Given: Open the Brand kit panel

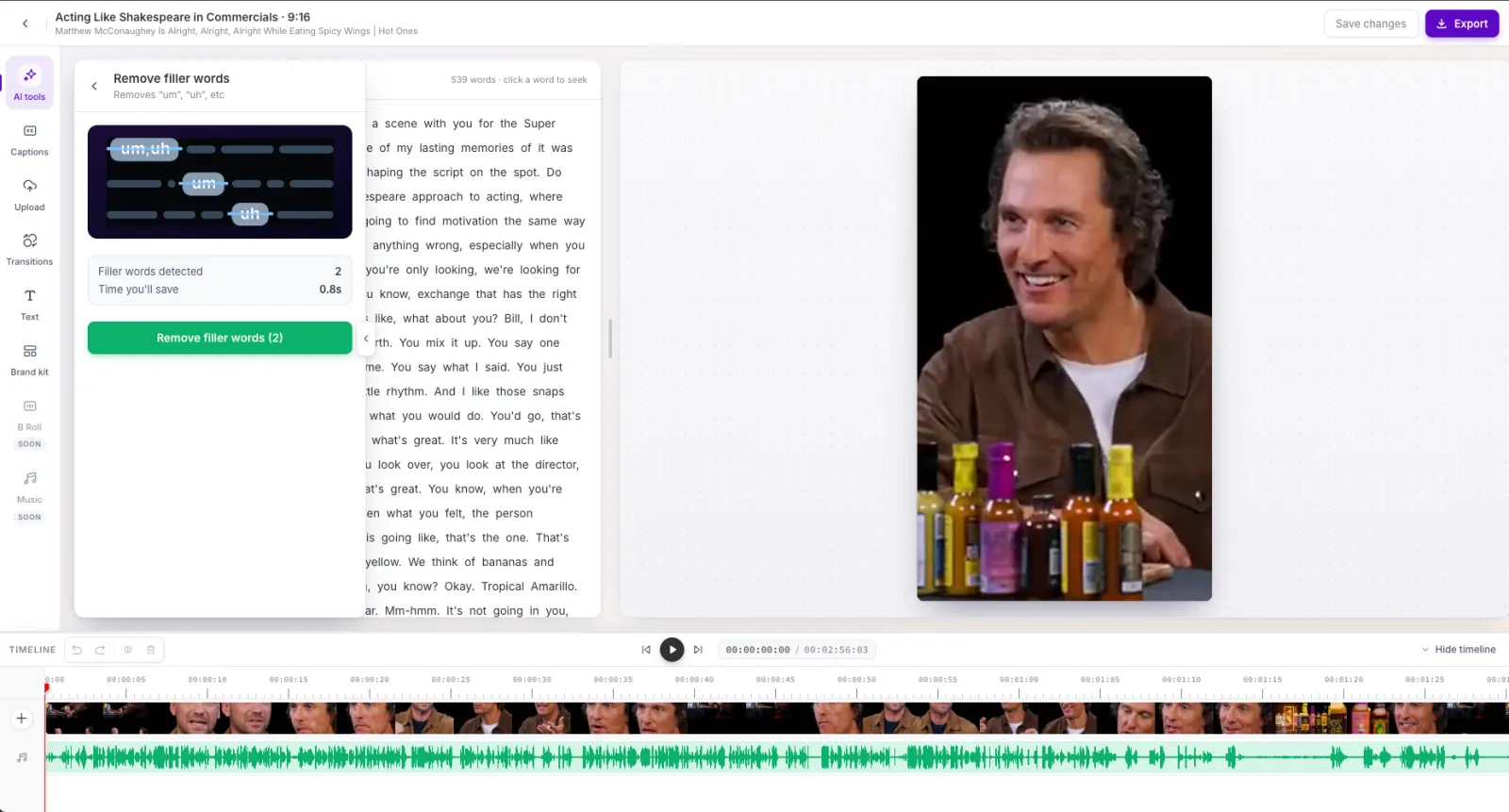Looking at the screenshot, I should tap(29, 359).
